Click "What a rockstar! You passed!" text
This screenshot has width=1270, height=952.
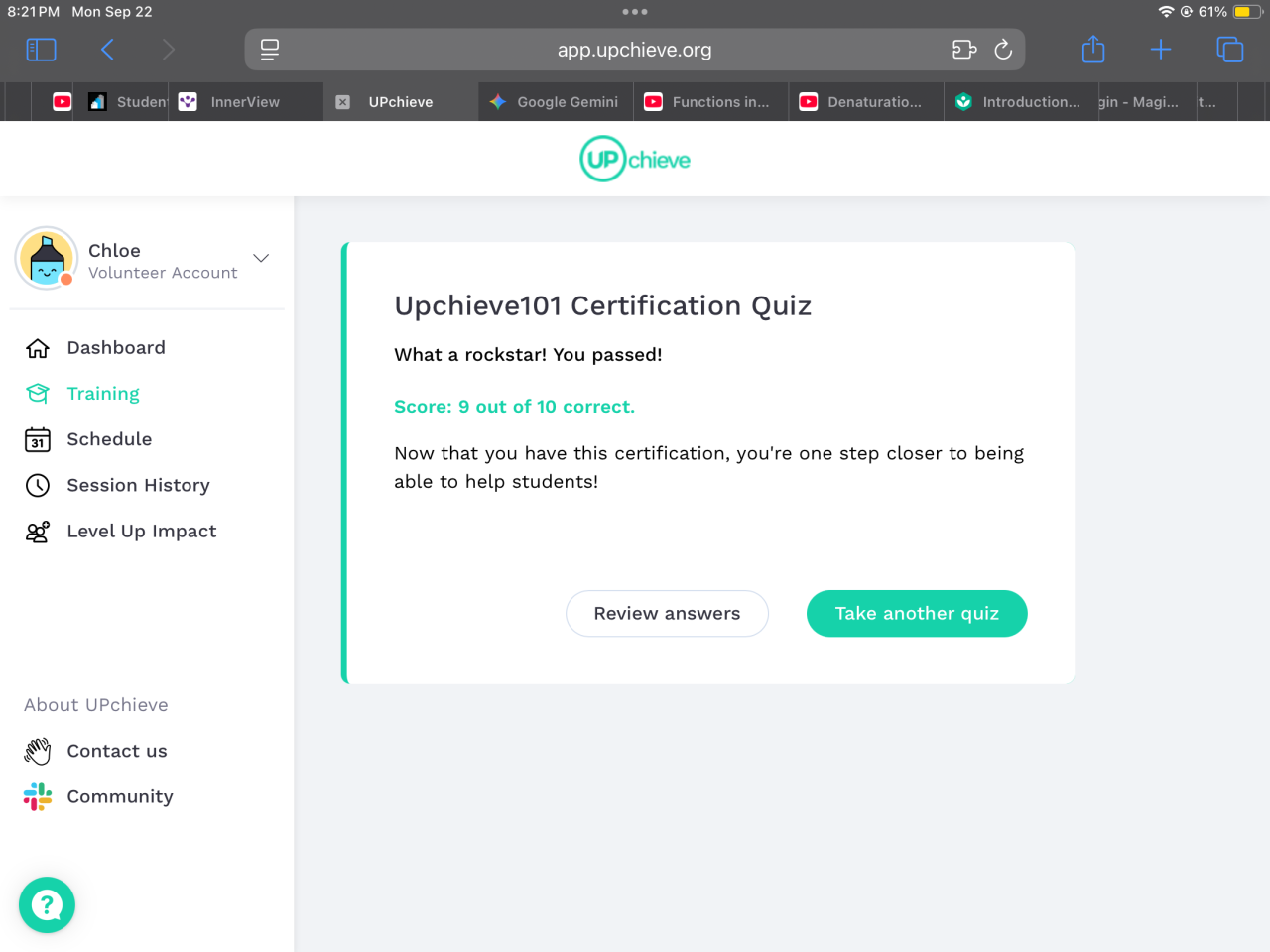(x=528, y=355)
